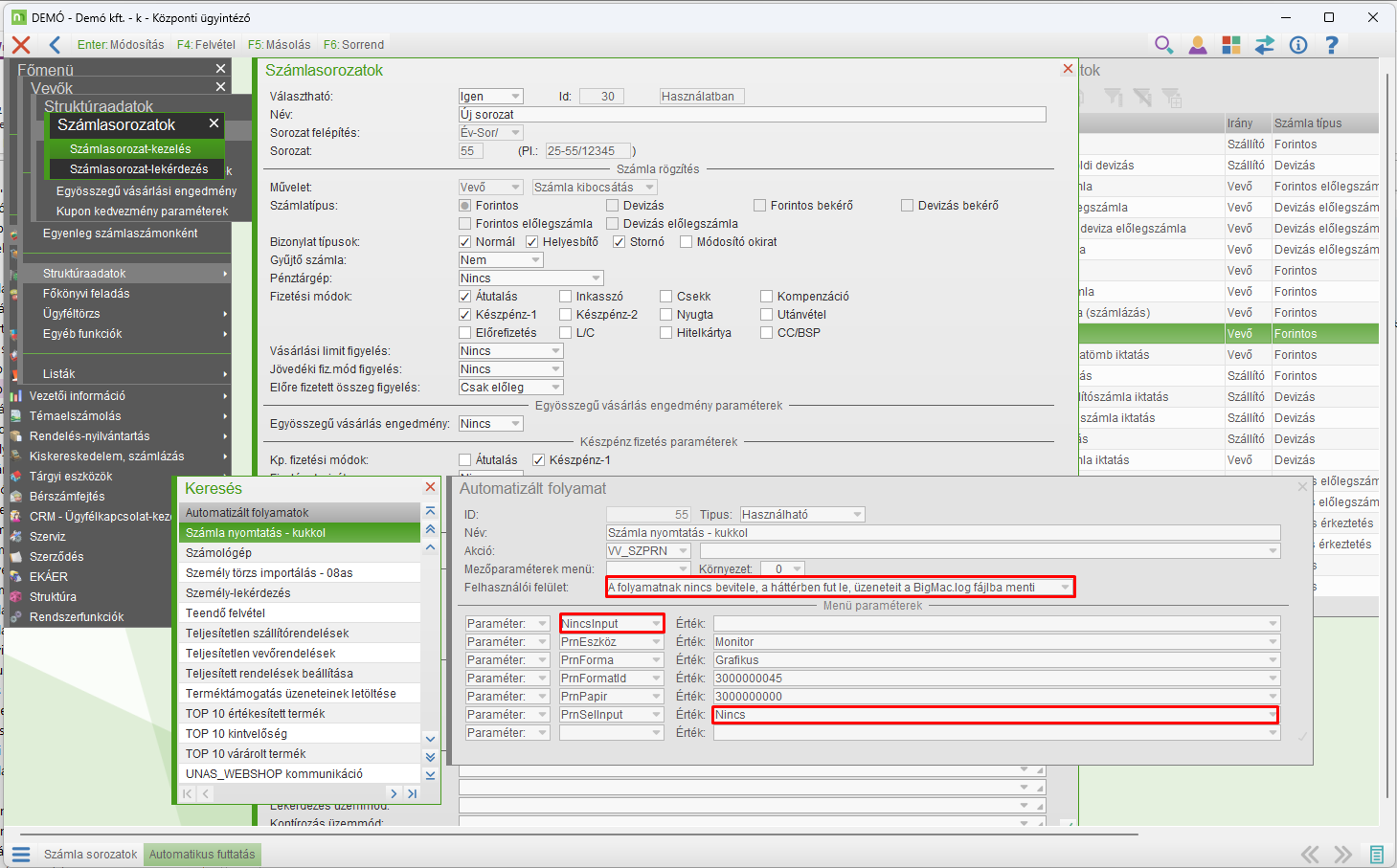Expand the NincsInput parameter dropdown
The image size is (1397, 868).
point(656,624)
